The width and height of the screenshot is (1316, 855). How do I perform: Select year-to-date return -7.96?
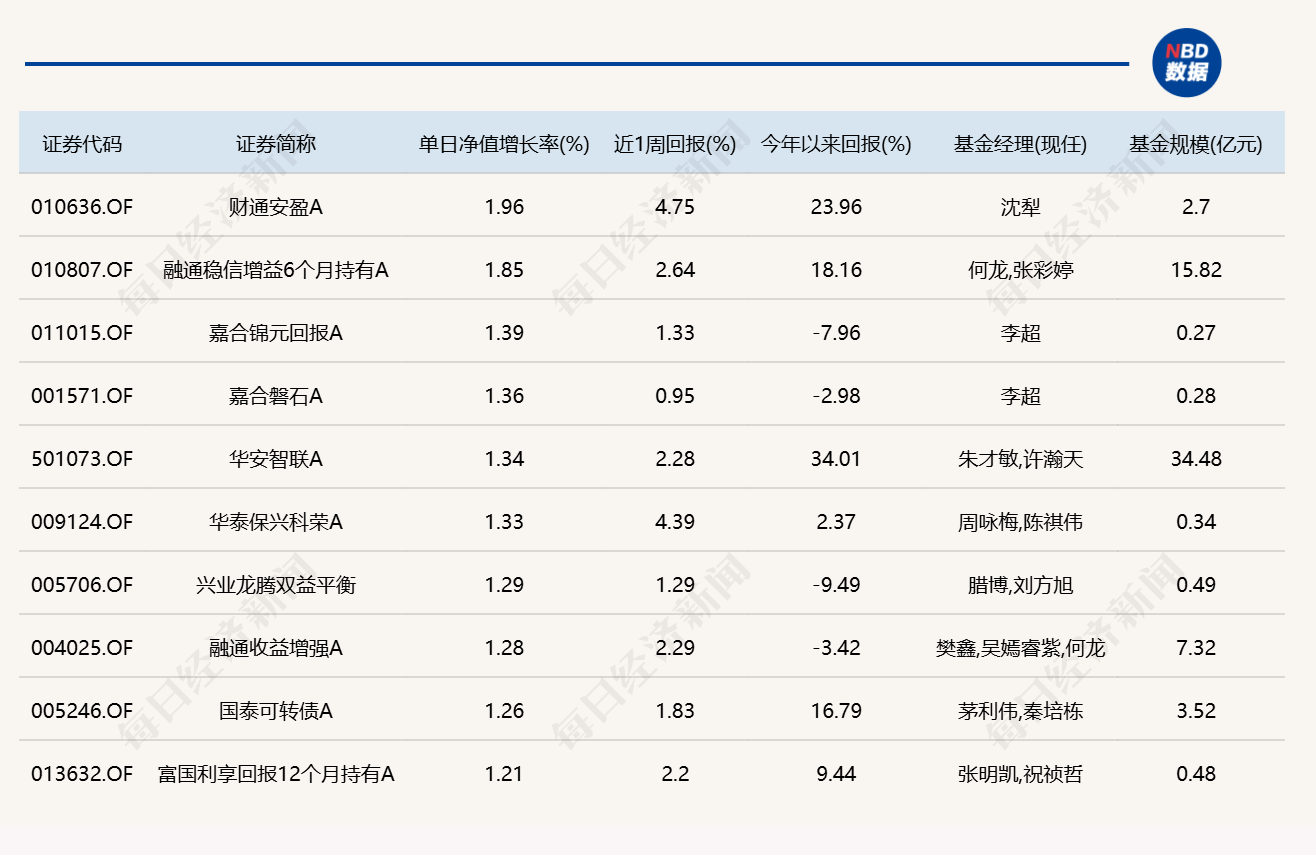coord(836,333)
